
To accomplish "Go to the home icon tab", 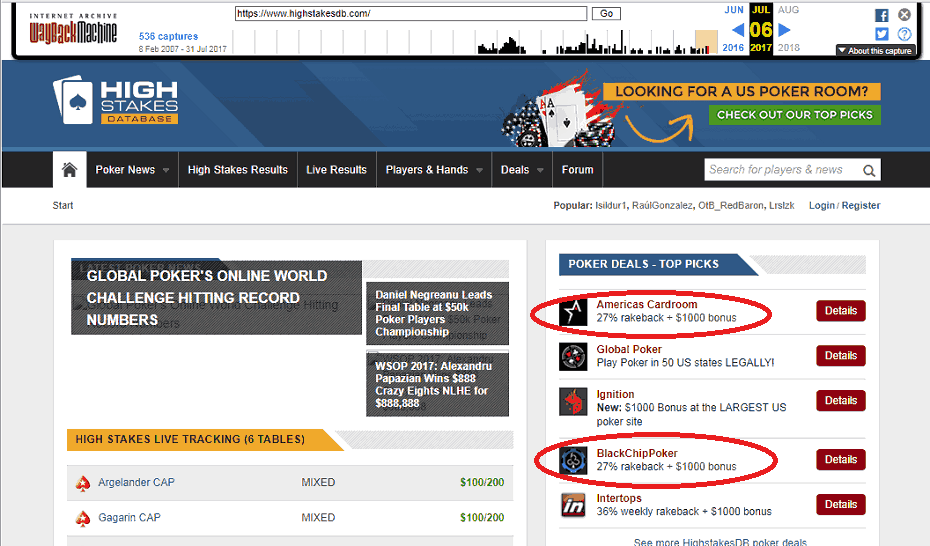I will point(69,170).
